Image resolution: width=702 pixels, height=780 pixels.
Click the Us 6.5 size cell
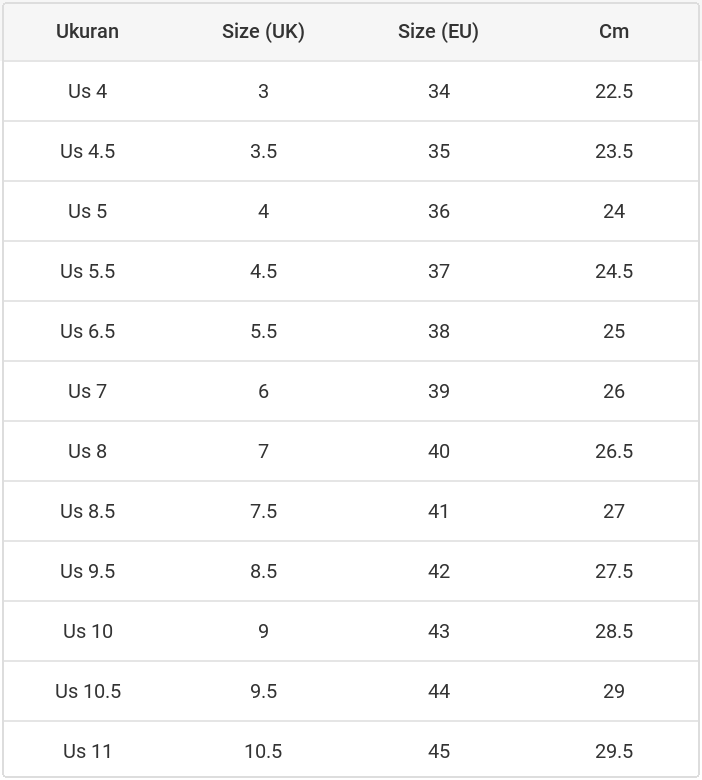click(x=87, y=331)
